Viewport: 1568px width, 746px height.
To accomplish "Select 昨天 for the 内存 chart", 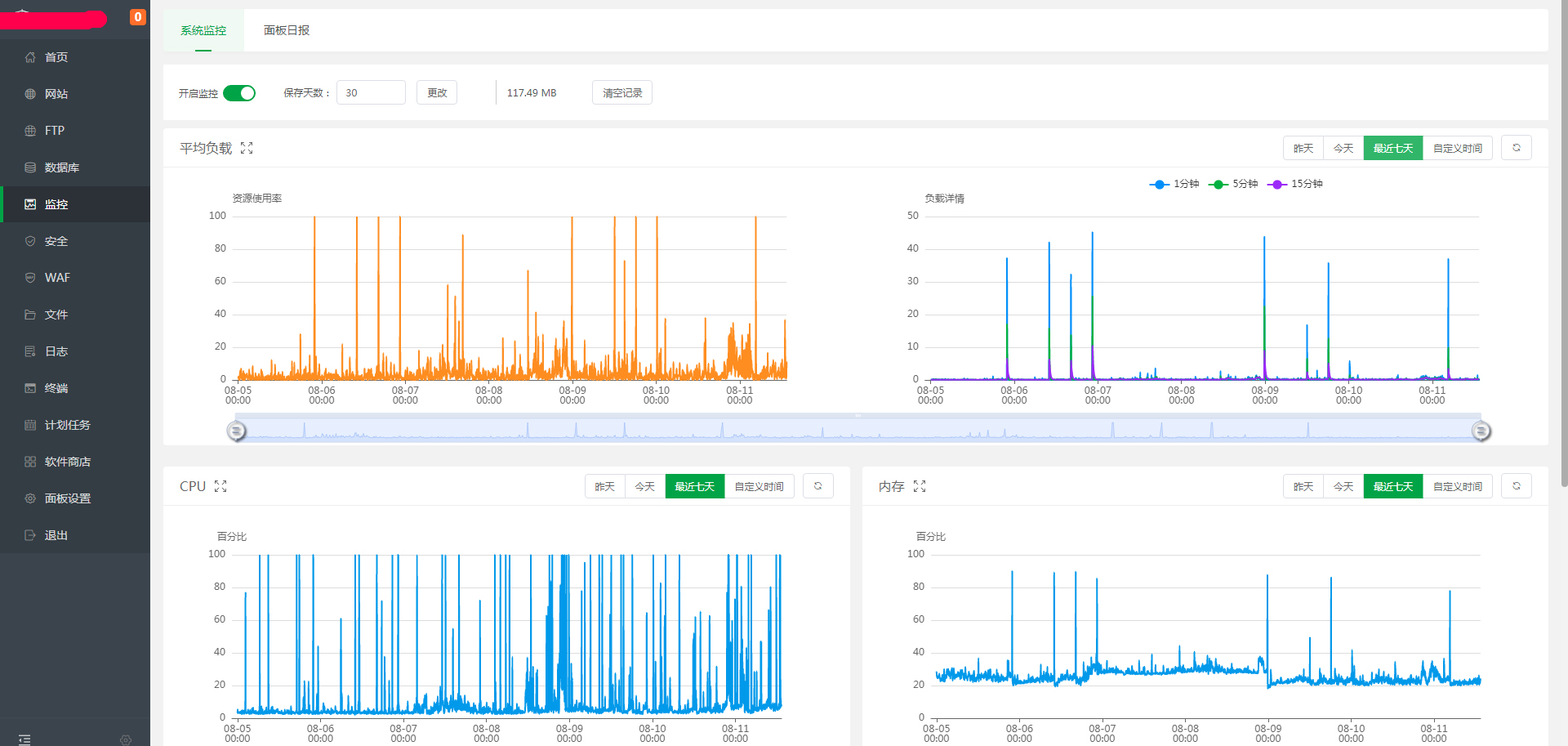I will point(1303,486).
